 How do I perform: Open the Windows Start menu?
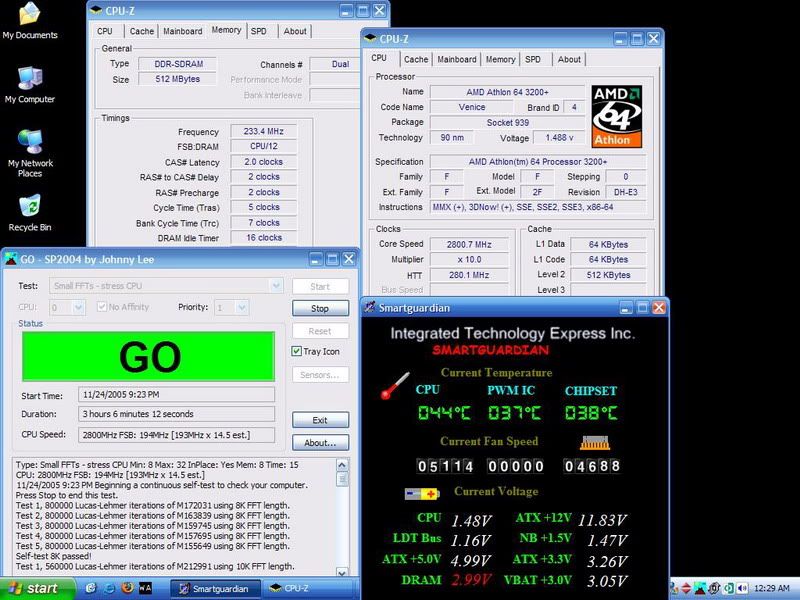click(x=37, y=588)
